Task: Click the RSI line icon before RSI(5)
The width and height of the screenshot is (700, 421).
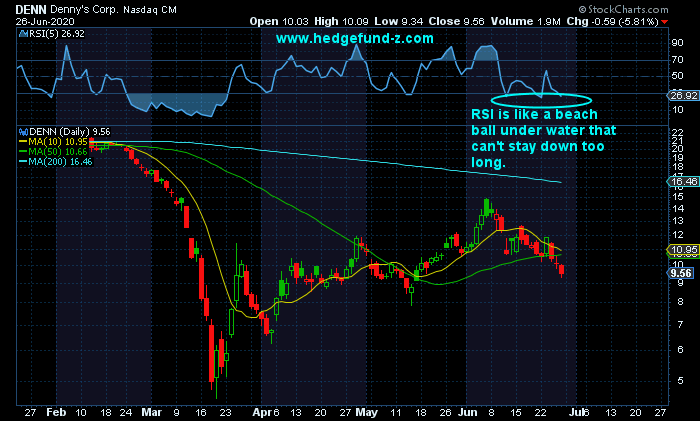Action: point(23,33)
